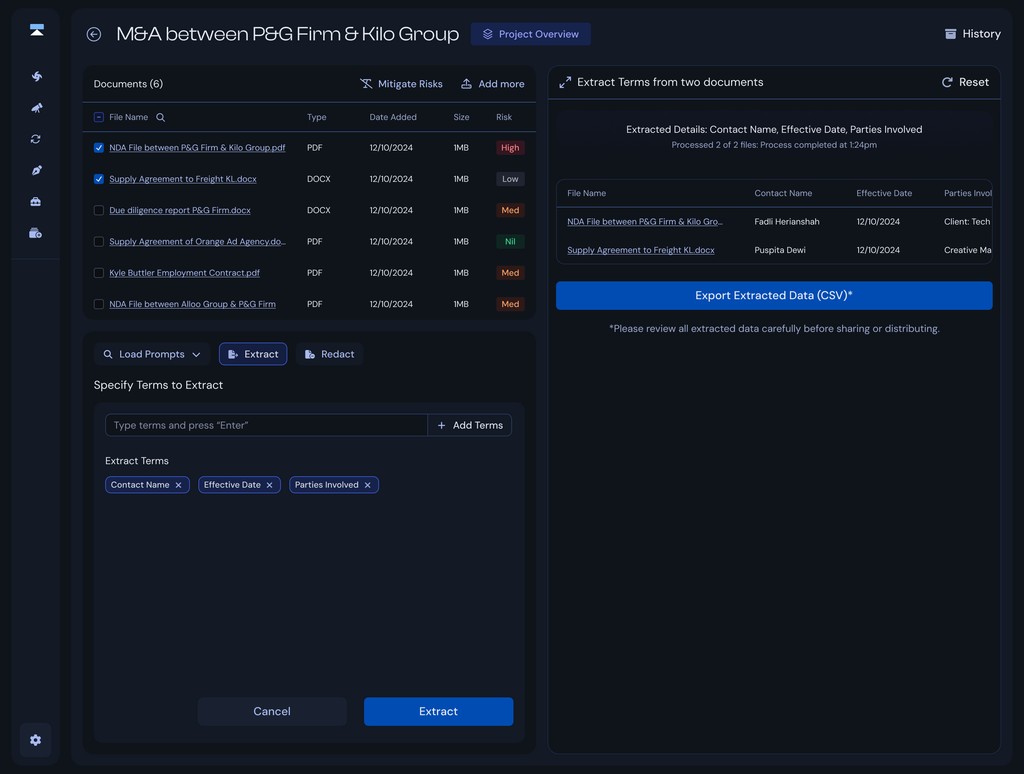1024x774 pixels.
Task: Click Fadli Herianshah cell
Action: [x=786, y=222]
